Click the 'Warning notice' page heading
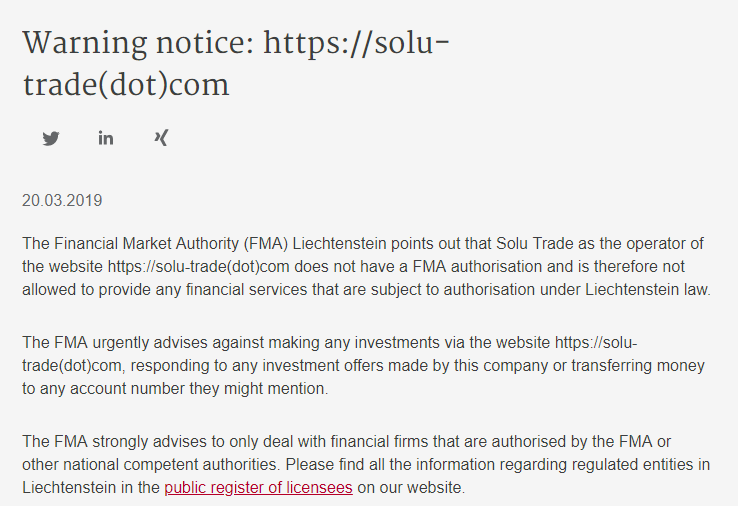738x506 pixels. pyautogui.click(x=236, y=64)
